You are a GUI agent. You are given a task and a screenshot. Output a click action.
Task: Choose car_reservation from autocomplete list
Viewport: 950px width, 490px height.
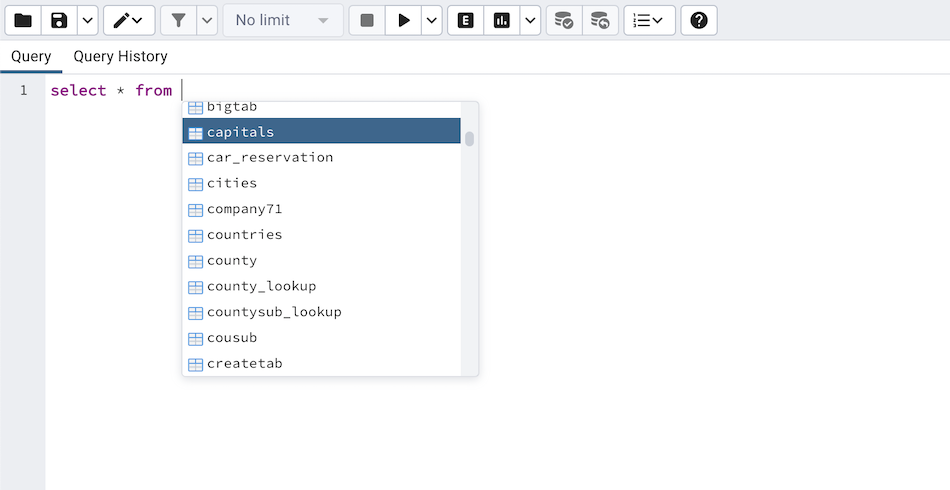click(x=270, y=157)
